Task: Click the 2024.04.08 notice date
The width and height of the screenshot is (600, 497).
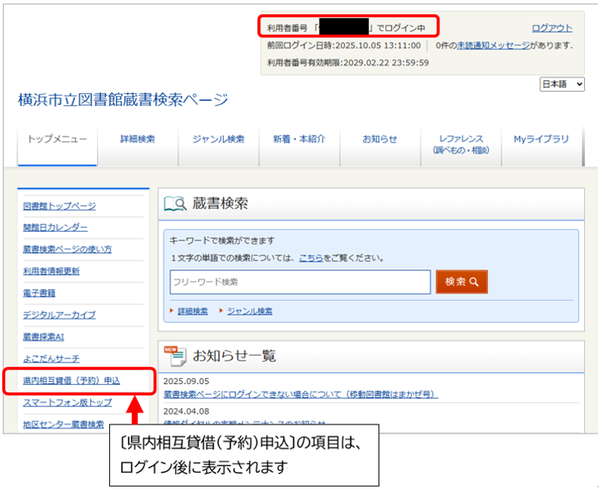Action: coord(186,411)
